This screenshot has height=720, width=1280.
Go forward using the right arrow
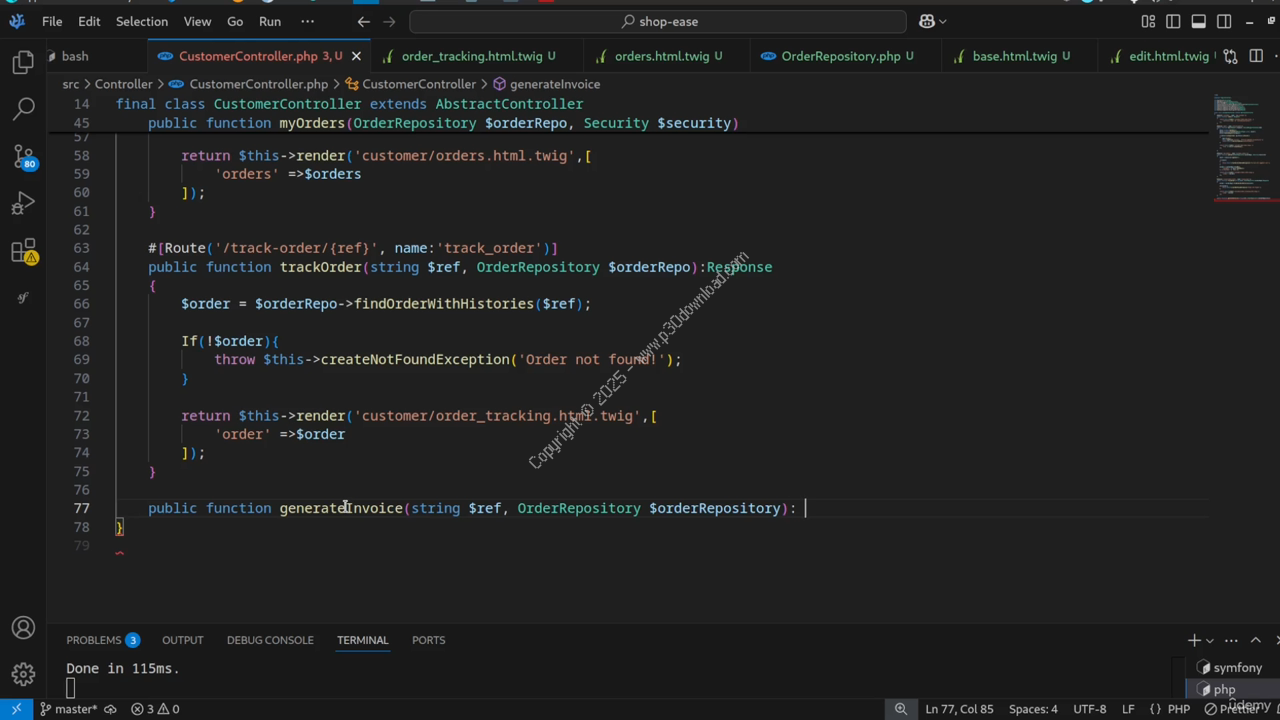pyautogui.click(x=391, y=21)
